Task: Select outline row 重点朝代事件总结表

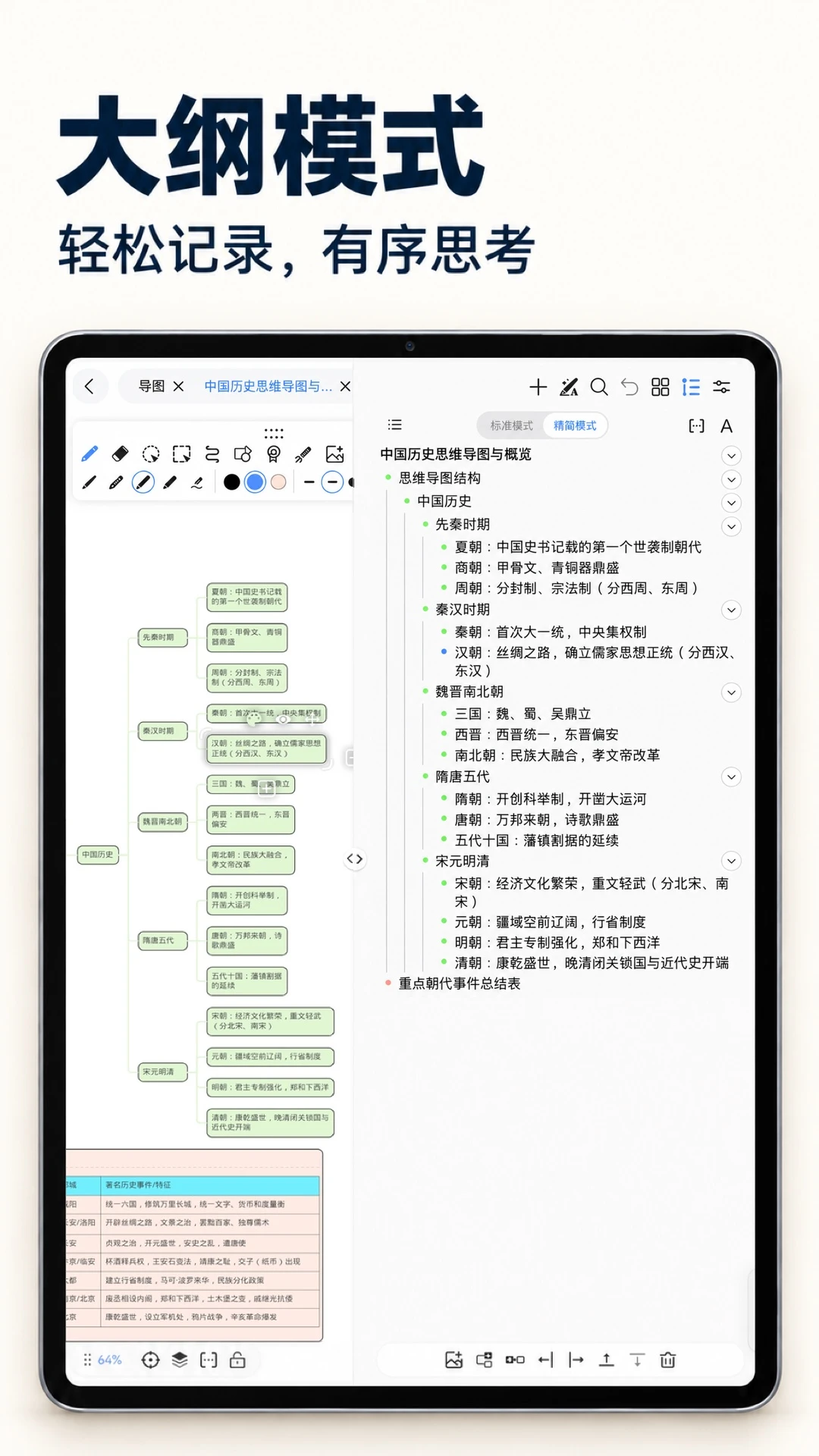Action: point(460,984)
